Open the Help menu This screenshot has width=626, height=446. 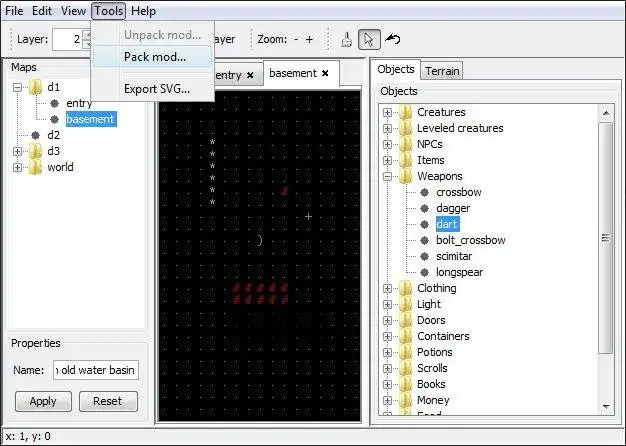(x=143, y=11)
